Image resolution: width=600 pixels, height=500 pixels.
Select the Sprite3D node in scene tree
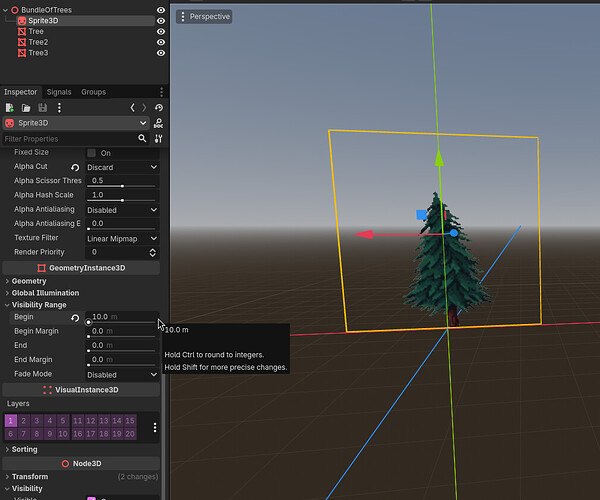[x=43, y=21]
